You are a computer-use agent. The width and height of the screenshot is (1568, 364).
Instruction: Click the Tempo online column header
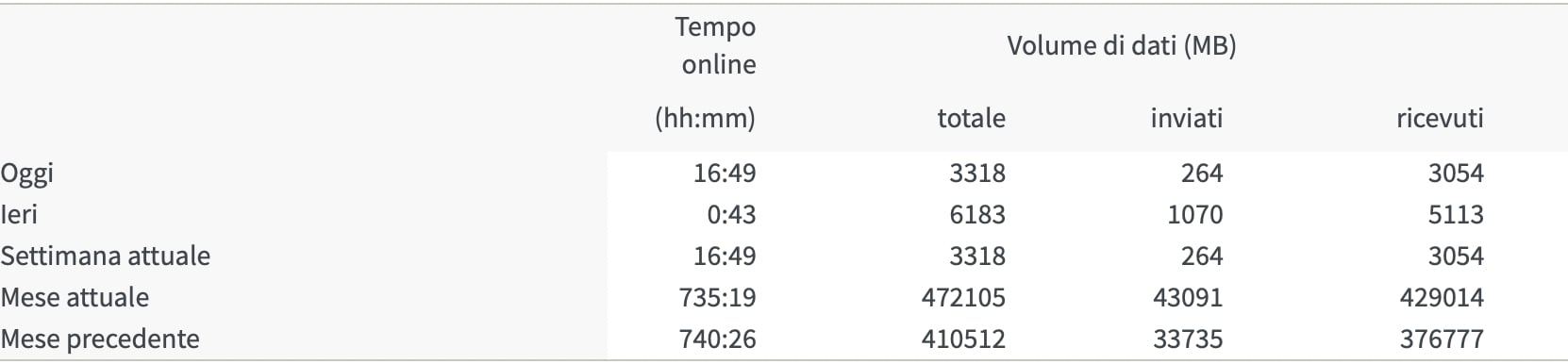pyautogui.click(x=717, y=45)
